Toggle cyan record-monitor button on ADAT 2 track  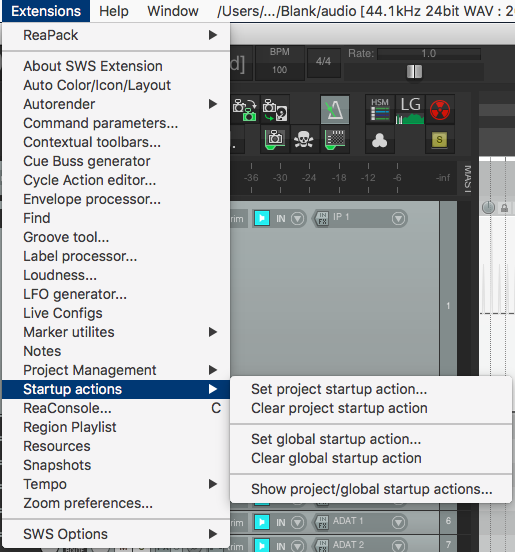pyautogui.click(x=262, y=546)
